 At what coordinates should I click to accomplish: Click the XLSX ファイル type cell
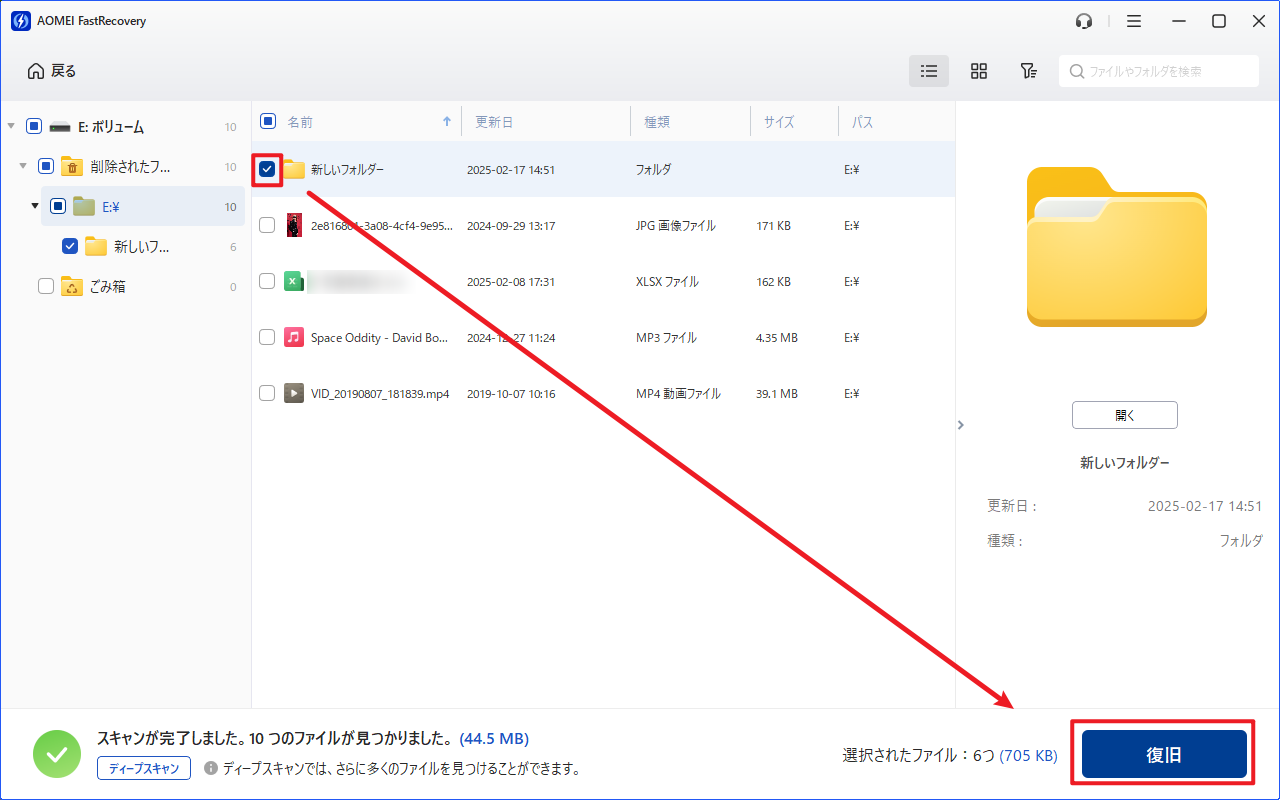tap(667, 282)
